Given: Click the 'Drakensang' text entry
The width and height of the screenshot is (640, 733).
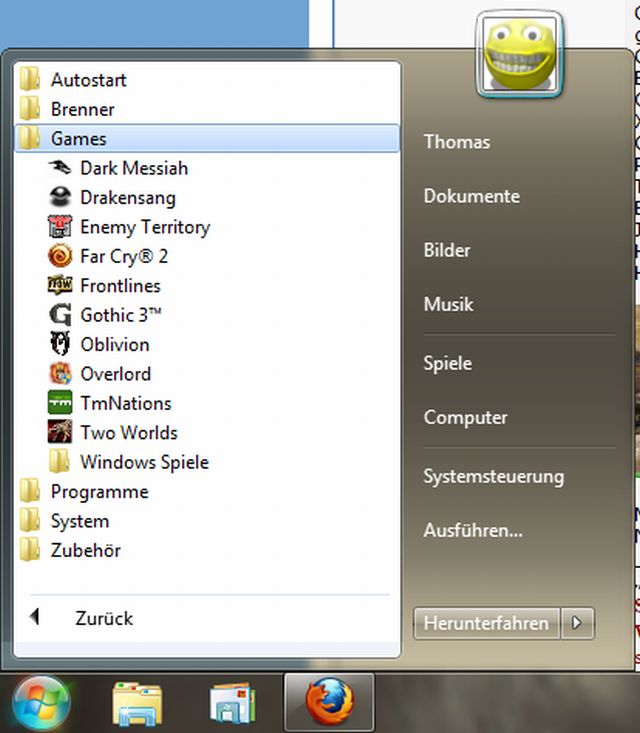Looking at the screenshot, I should (128, 198).
